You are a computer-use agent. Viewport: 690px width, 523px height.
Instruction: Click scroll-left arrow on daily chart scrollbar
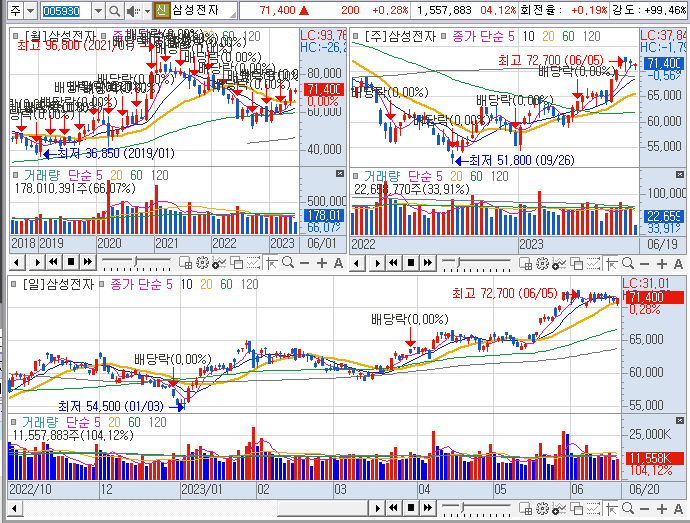[x=14, y=509]
